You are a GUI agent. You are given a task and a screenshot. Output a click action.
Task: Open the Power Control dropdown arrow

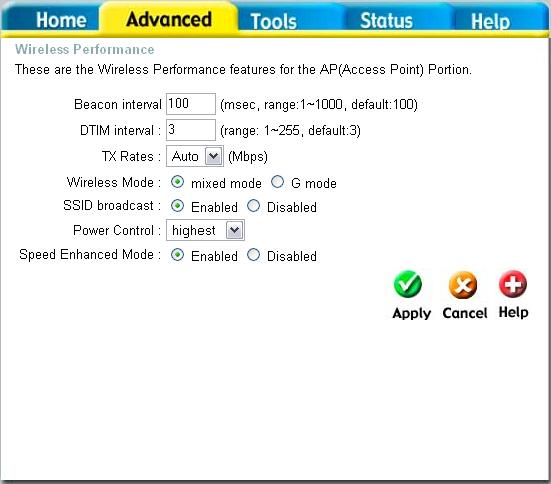pos(234,231)
